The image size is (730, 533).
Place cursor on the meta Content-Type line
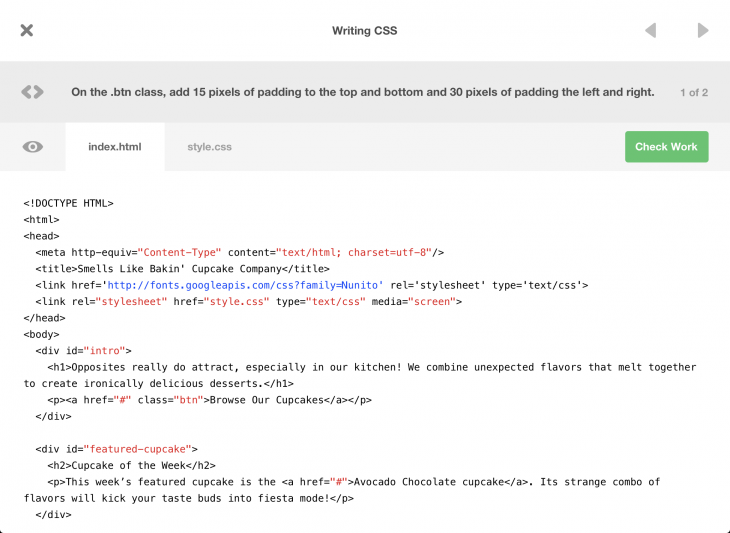[240, 252]
